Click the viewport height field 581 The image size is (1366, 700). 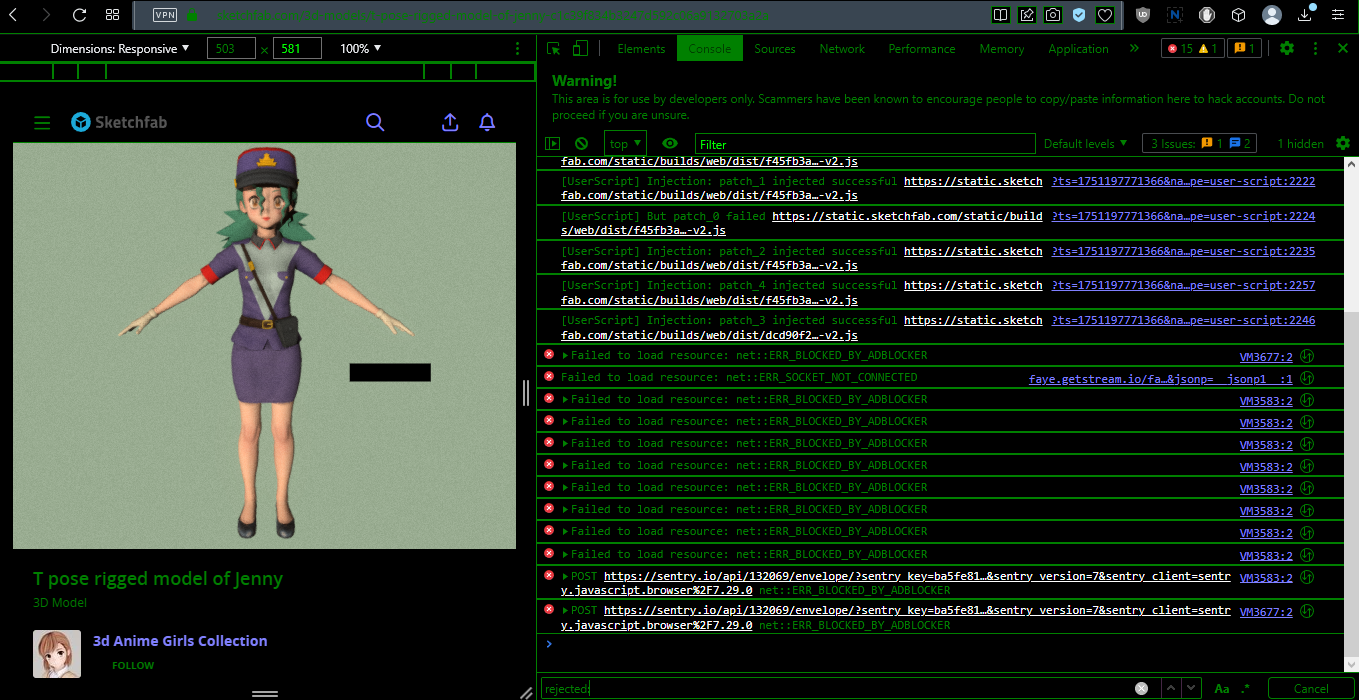tap(297, 49)
